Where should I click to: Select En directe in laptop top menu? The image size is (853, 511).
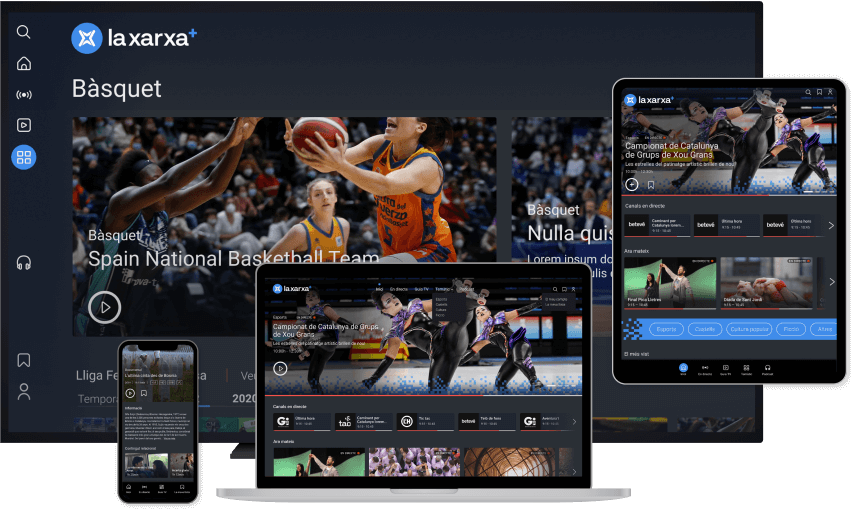tap(399, 288)
